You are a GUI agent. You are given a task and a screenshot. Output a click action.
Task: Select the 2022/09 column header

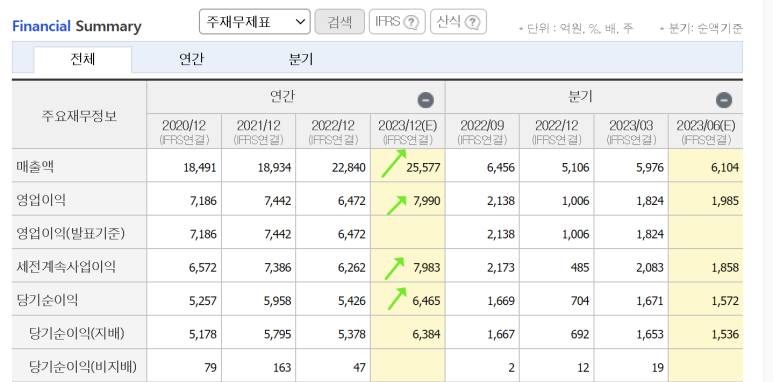[x=482, y=131]
